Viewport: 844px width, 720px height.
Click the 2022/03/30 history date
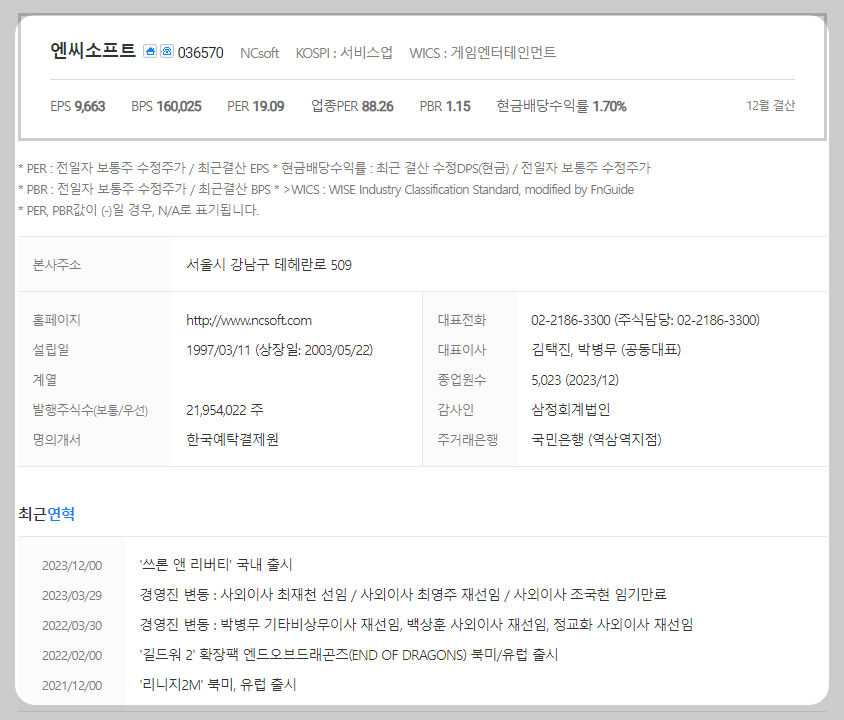coord(72,626)
